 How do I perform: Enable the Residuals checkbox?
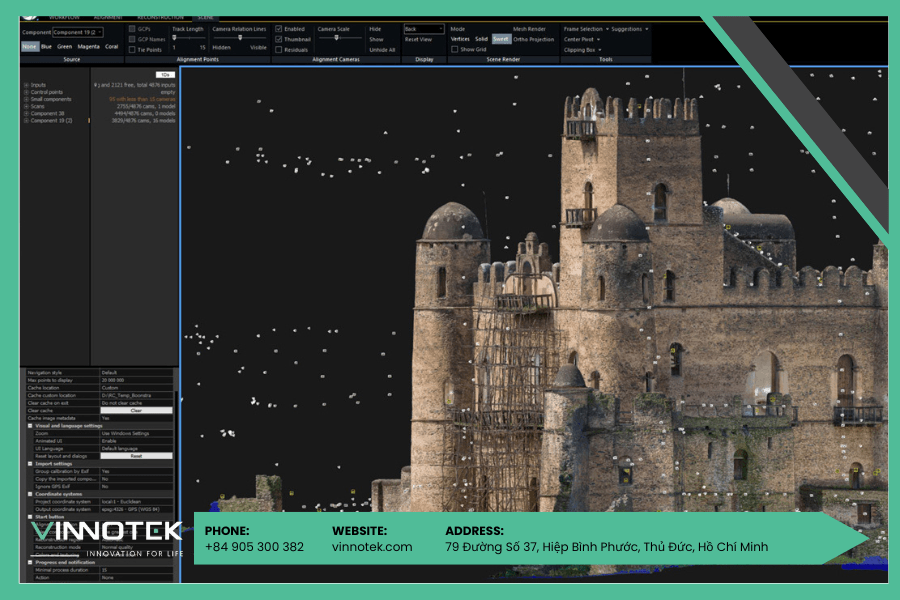[278, 49]
